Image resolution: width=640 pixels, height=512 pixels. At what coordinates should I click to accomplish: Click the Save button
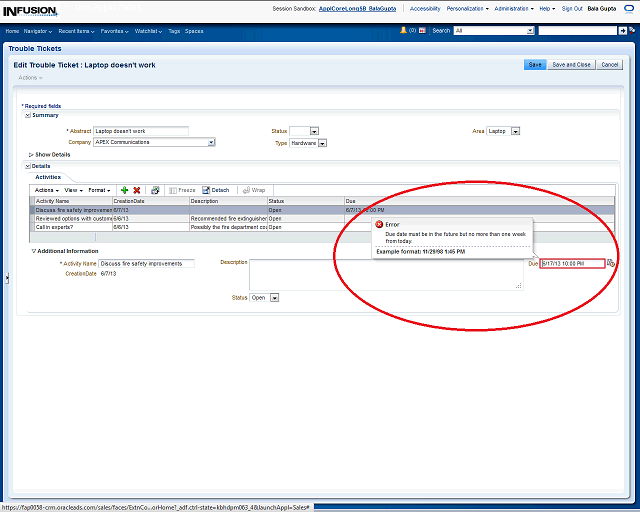[535, 65]
